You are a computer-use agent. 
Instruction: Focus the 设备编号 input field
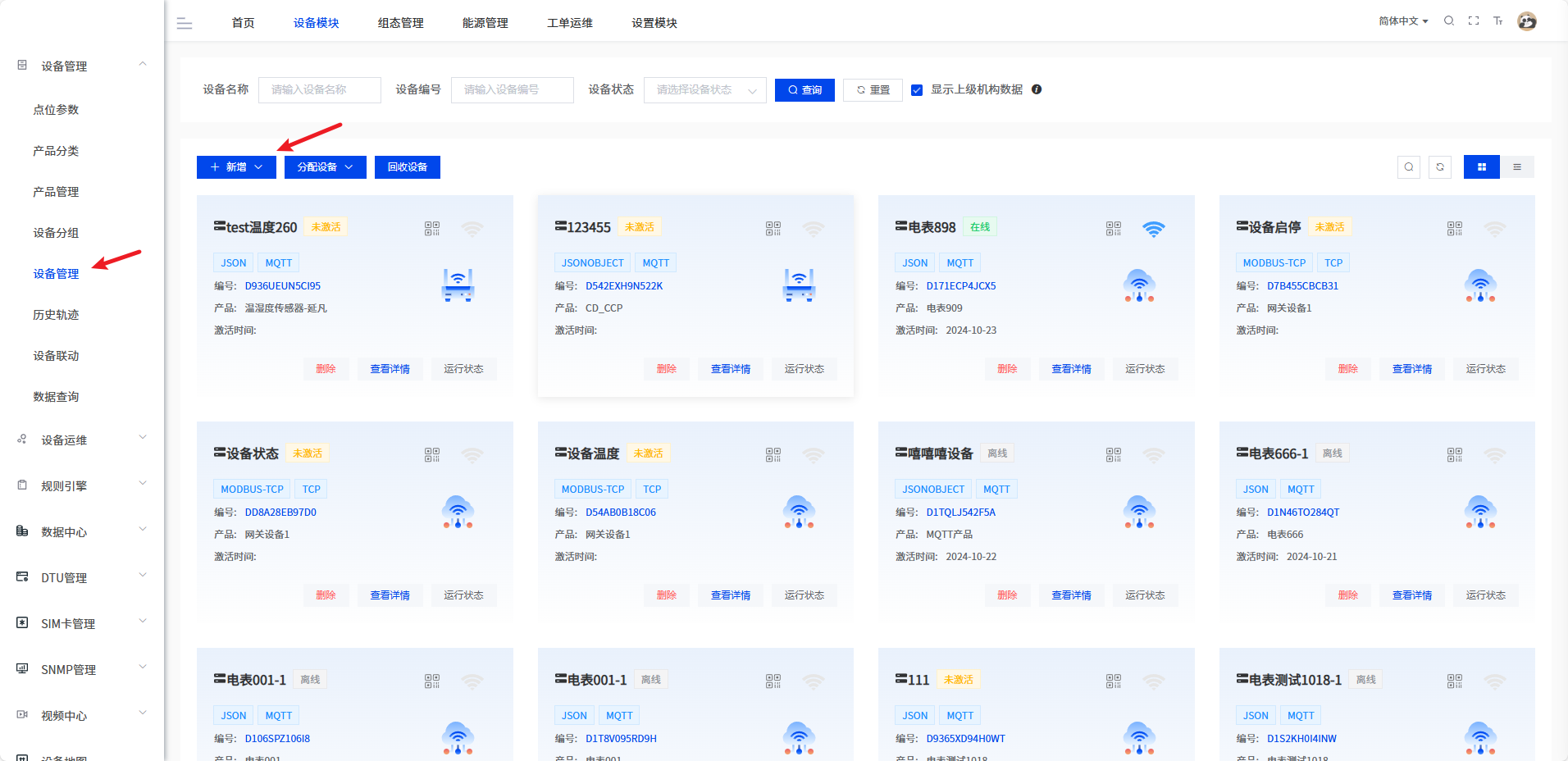(513, 90)
